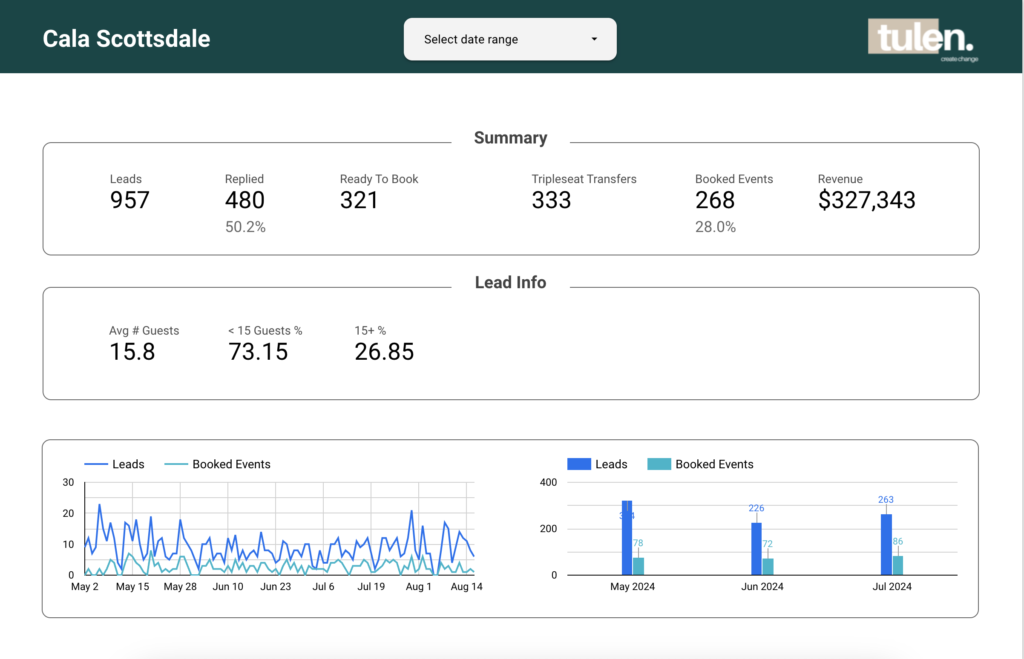Click Booked Events teal swatch in bar chart legend
Viewport: 1024px width, 659px height.
click(x=659, y=464)
